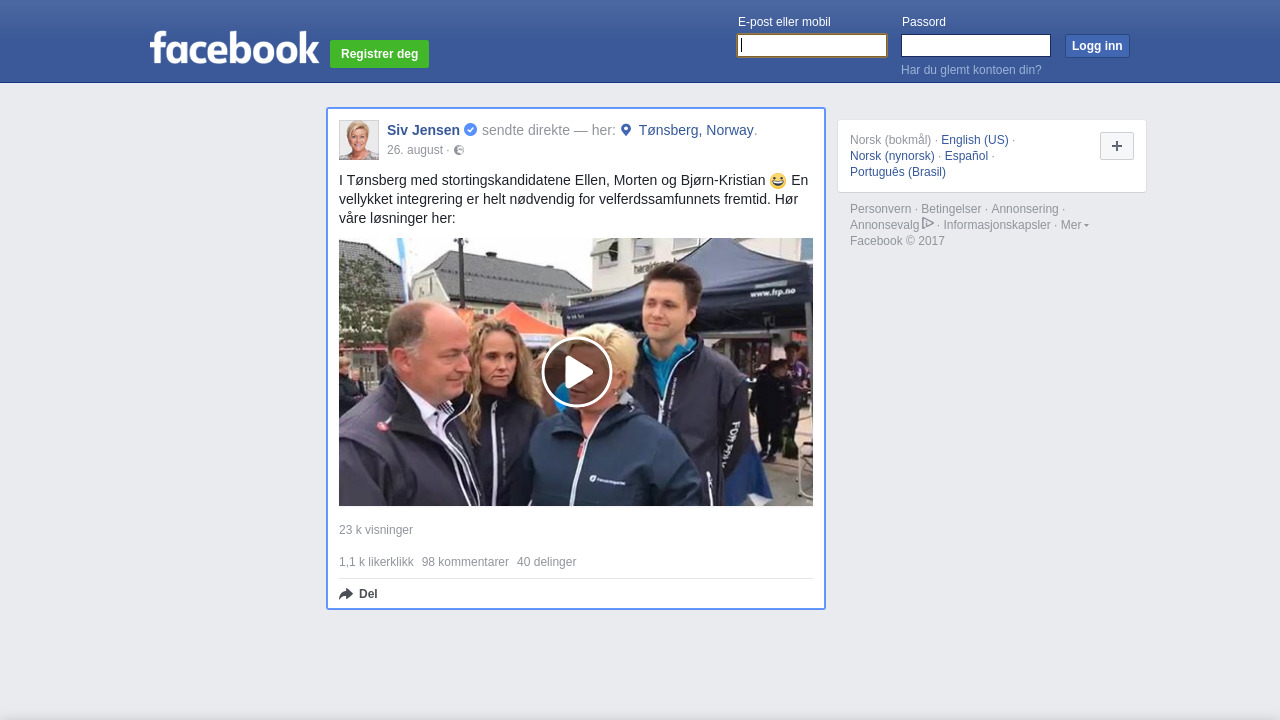Focus the Passord input field

coord(976,46)
